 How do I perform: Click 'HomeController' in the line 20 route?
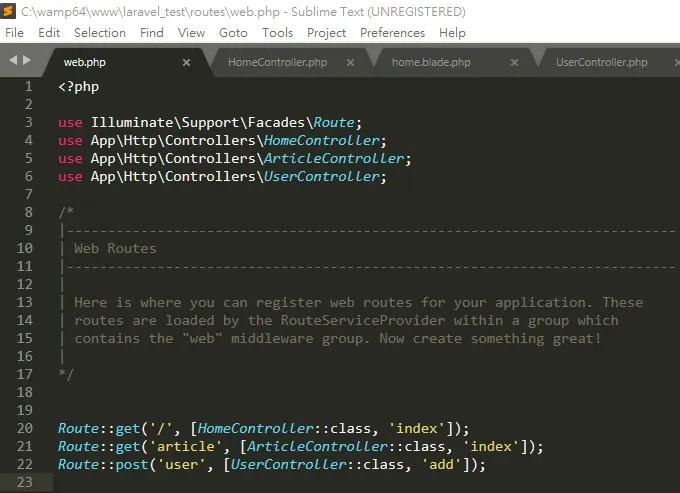tap(255, 428)
